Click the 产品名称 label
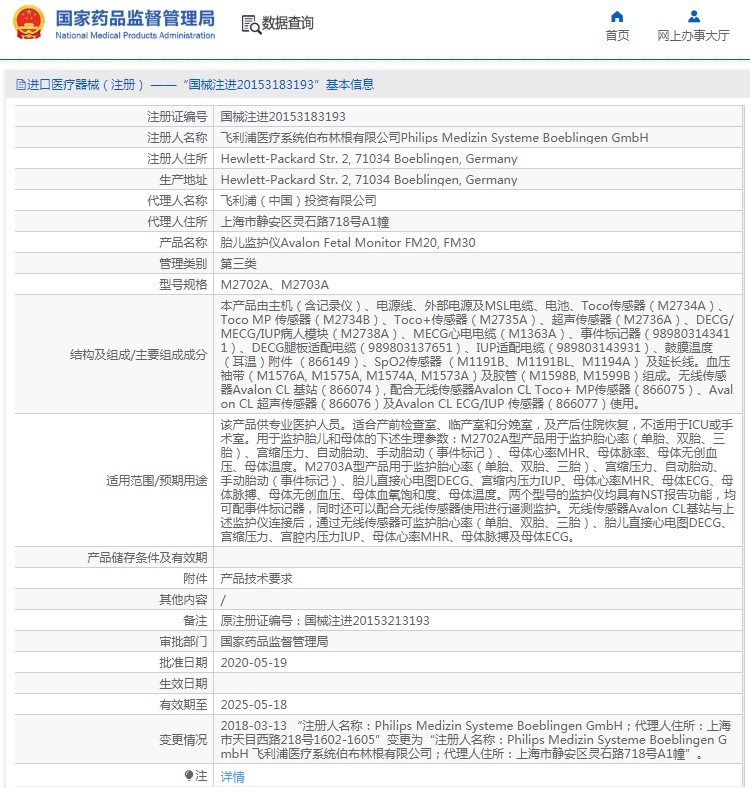The height and width of the screenshot is (788, 750). (183, 243)
